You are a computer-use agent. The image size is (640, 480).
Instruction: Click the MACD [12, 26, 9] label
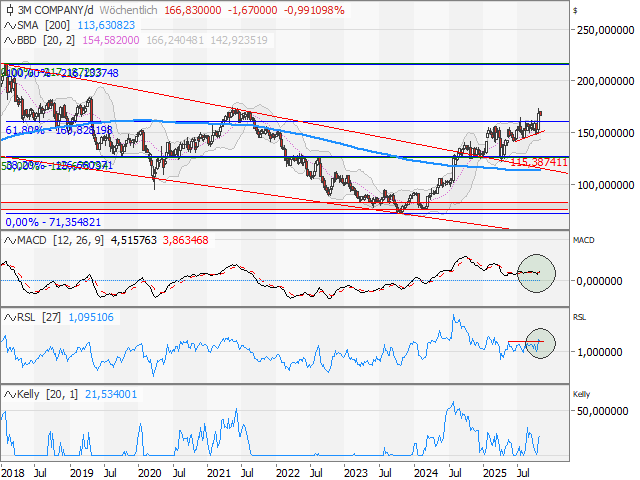tap(60, 240)
